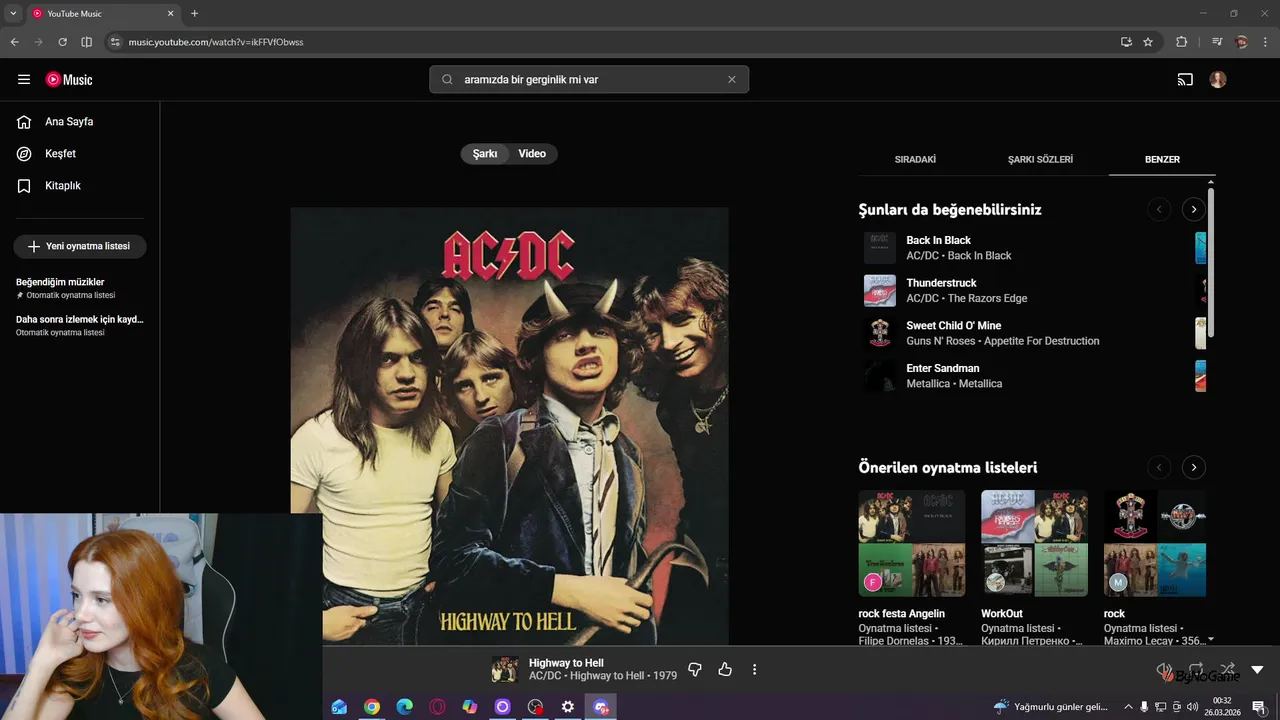This screenshot has width=1280, height=720.
Task: Show next Şunları da beğenebilirsiniz items
Action: pyautogui.click(x=1193, y=209)
